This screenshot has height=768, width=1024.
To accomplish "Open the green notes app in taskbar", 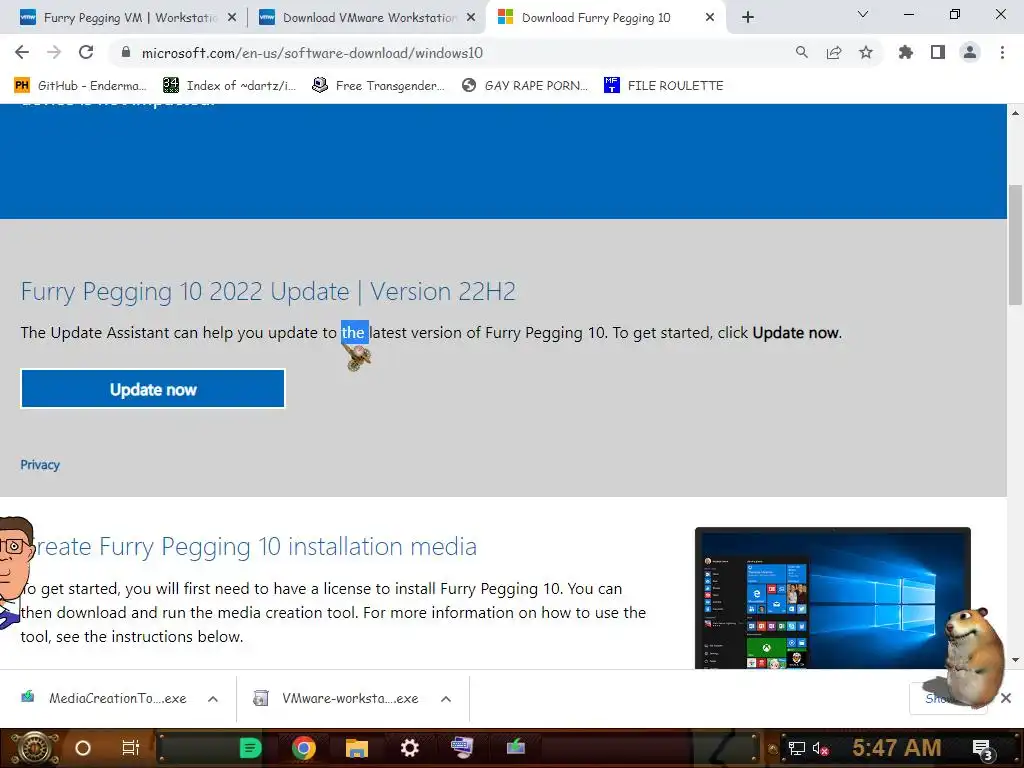I will tap(250, 748).
